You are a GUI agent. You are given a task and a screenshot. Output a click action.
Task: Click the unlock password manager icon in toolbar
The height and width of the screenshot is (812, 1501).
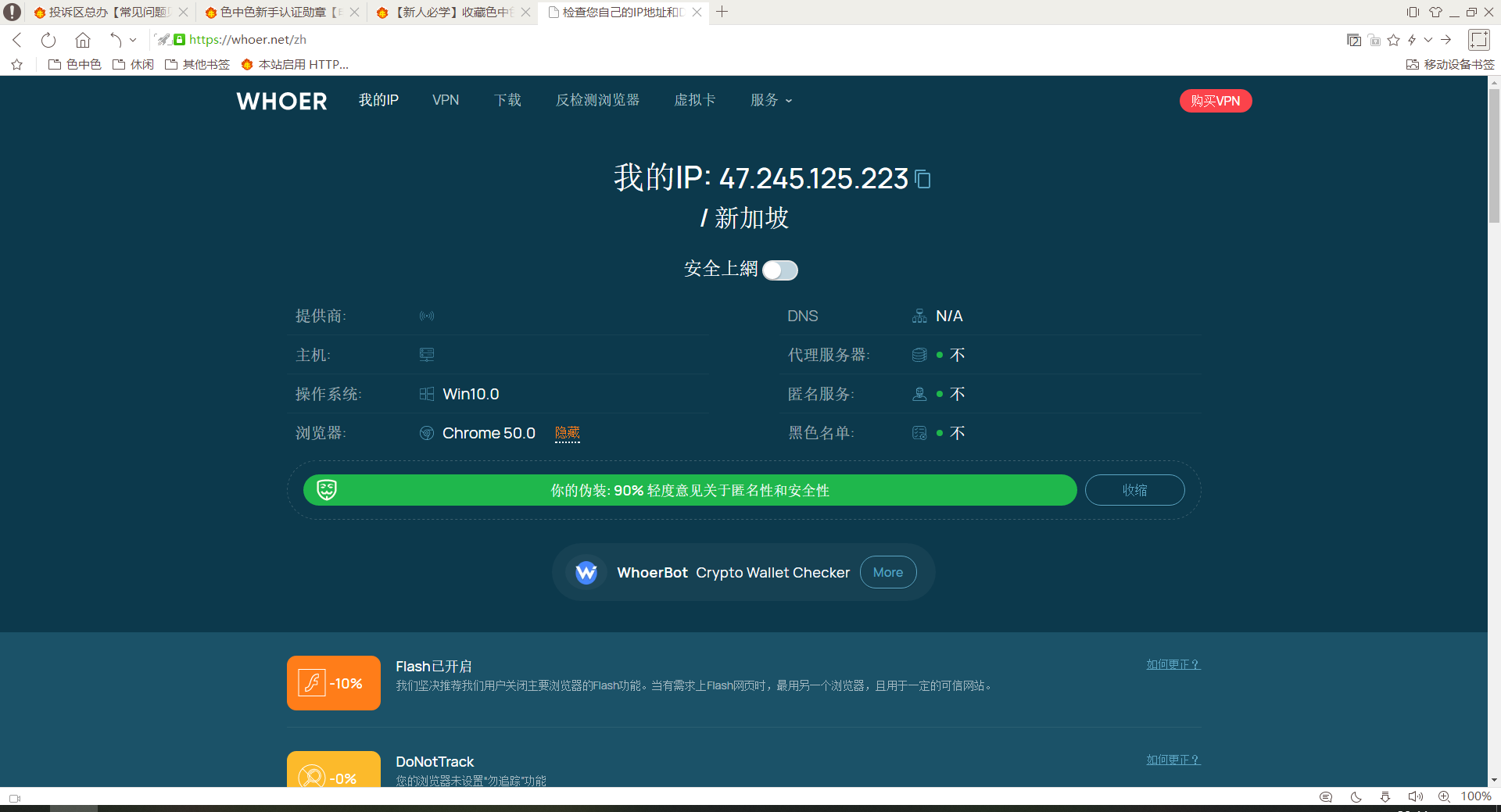(x=1374, y=40)
